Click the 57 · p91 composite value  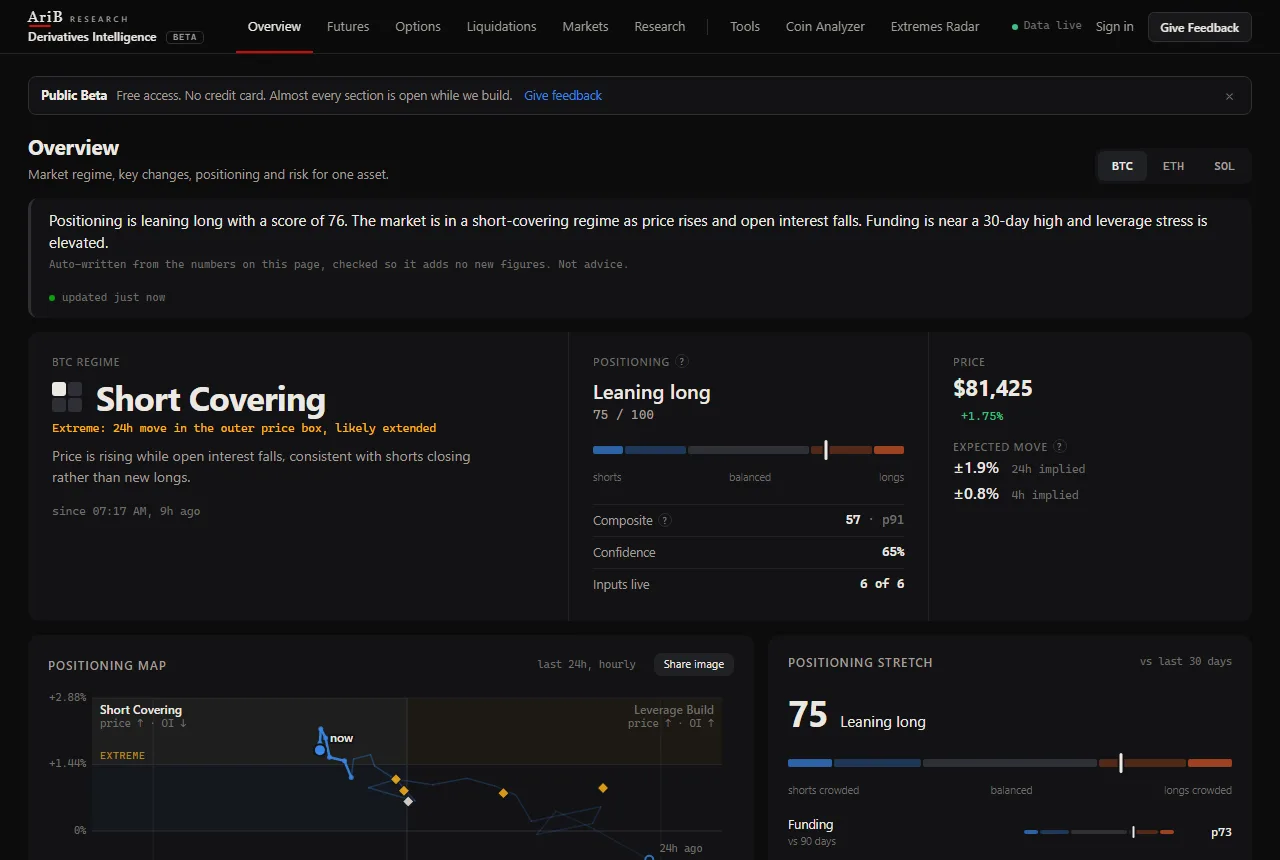[875, 520]
